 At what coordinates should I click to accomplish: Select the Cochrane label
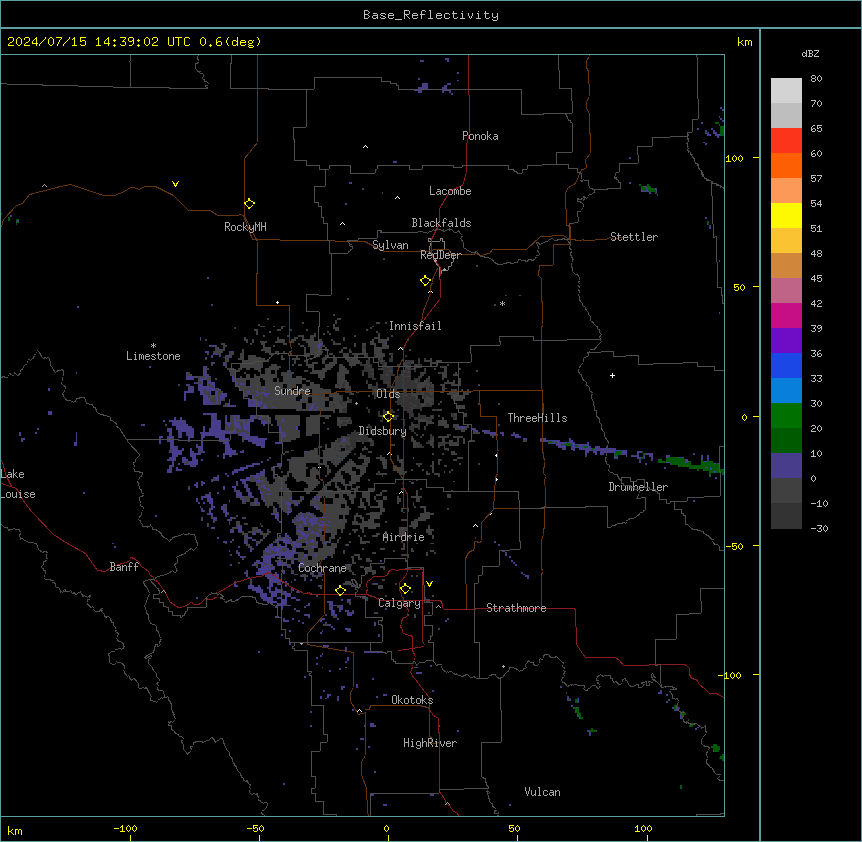tap(322, 568)
